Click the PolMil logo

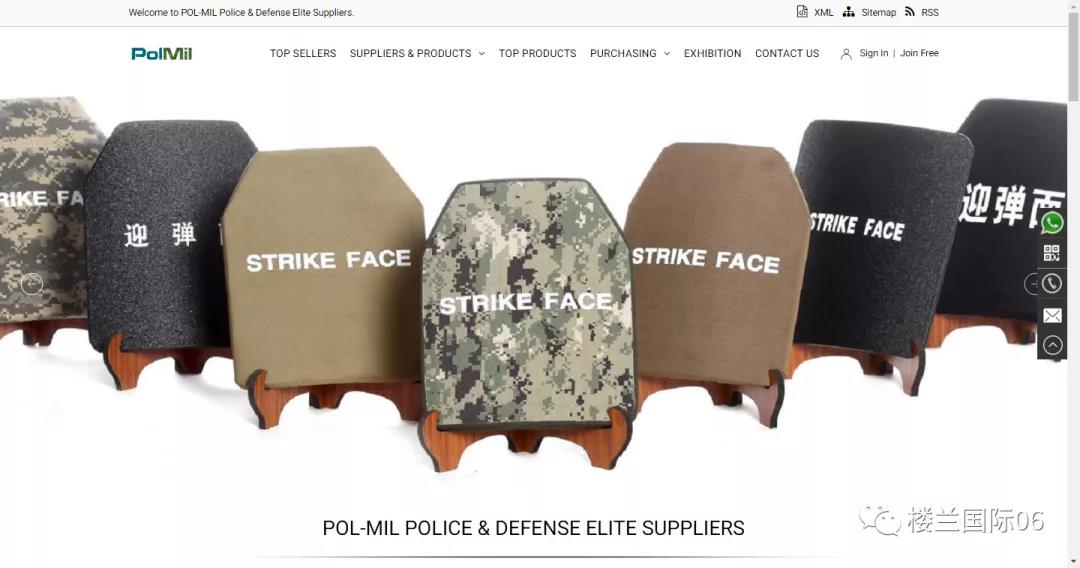pos(162,54)
